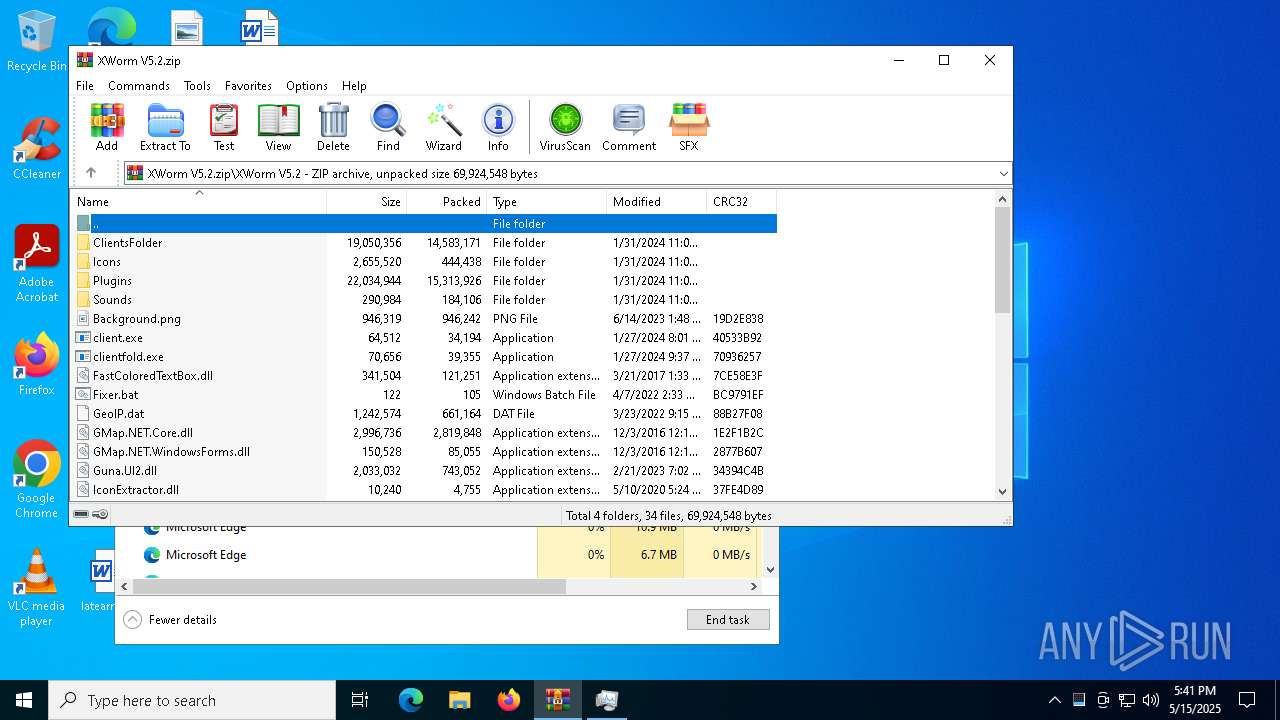
Task: Go up one folder level arrow
Action: click(91, 173)
